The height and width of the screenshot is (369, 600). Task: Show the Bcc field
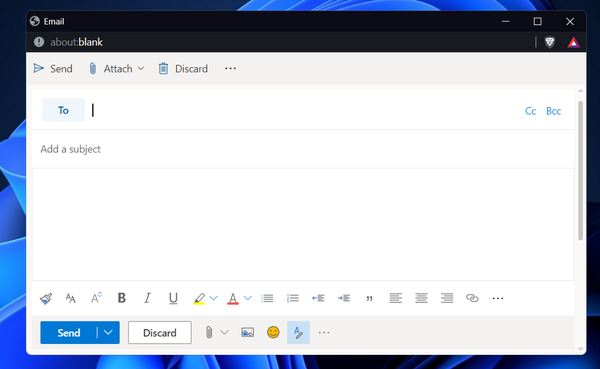tap(553, 111)
